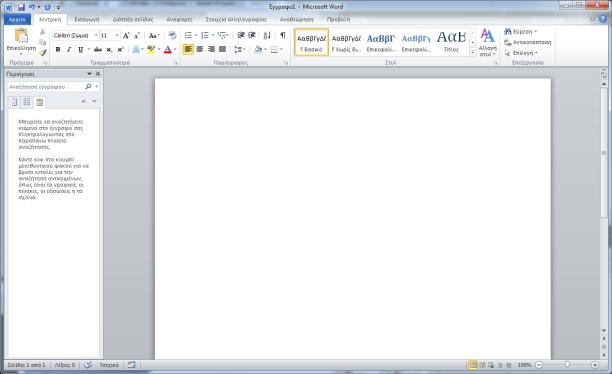This screenshot has height=374, width=612.
Task: Click the word count Λέξεις: 0
Action: coord(65,365)
